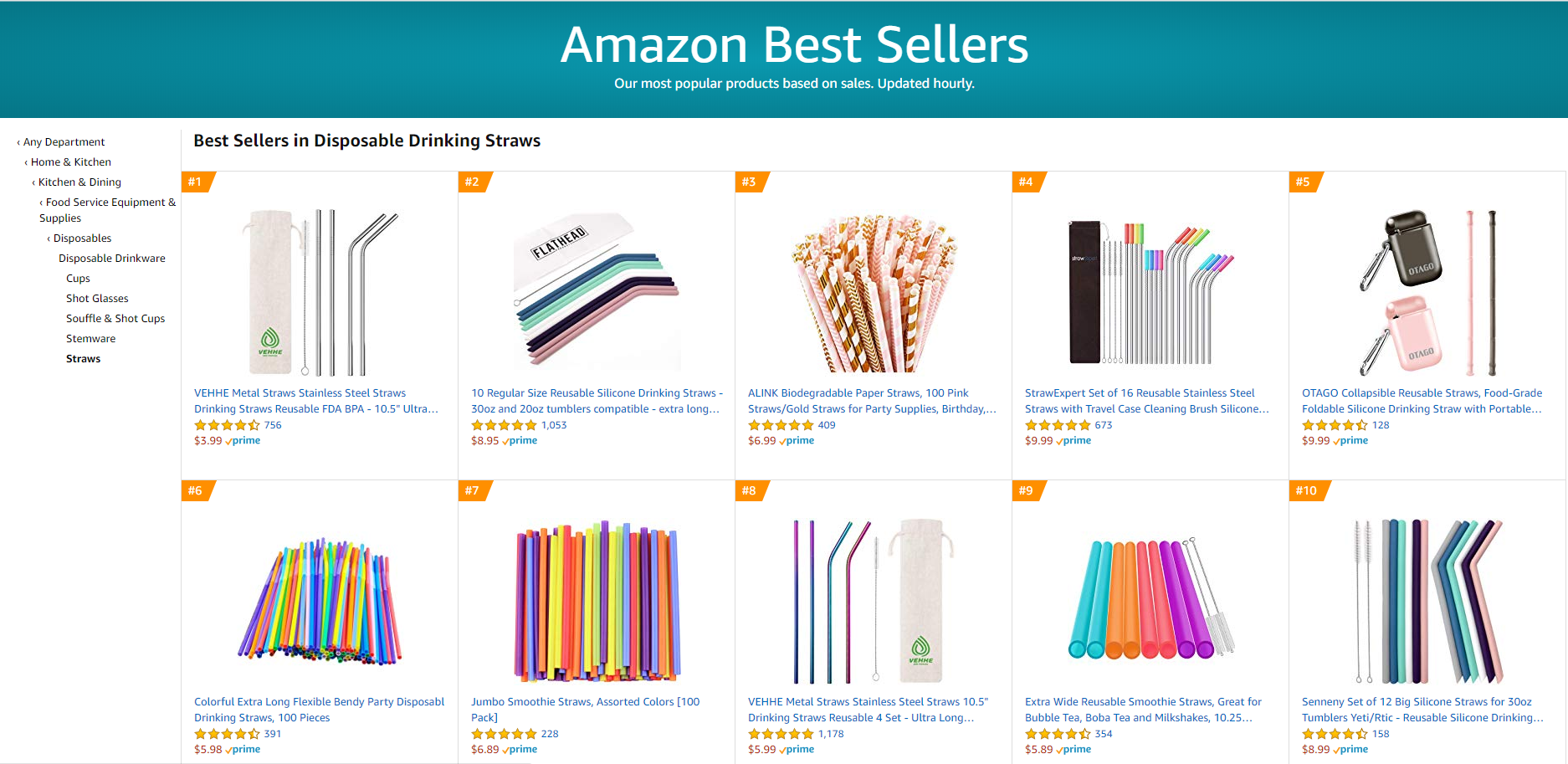Open the Disposables parent category
The image size is (1568, 764).
[x=82, y=238]
